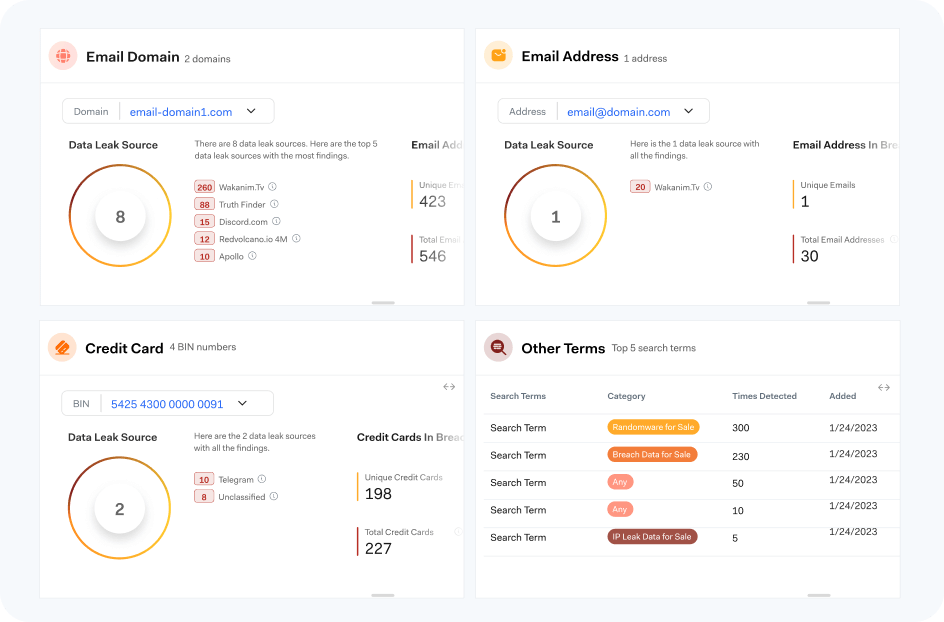Click the scroll handle under the Credit Card card
The image size is (944, 622).
pos(383,596)
